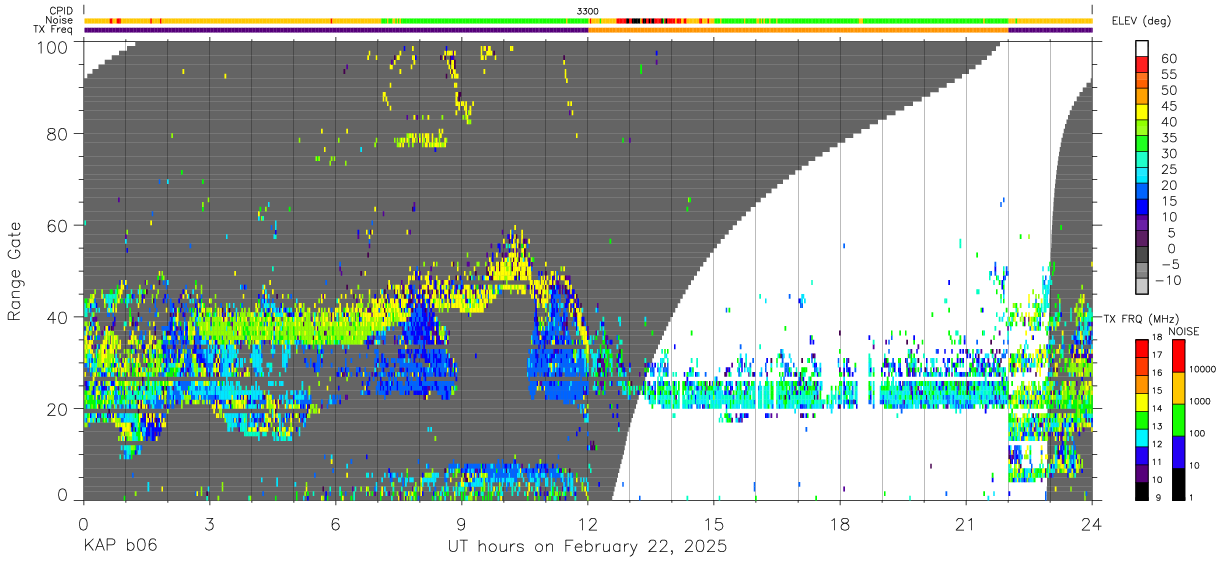Click the blue NOISE band between 10 and 100
This screenshot has width=1228, height=567.
(1179, 450)
